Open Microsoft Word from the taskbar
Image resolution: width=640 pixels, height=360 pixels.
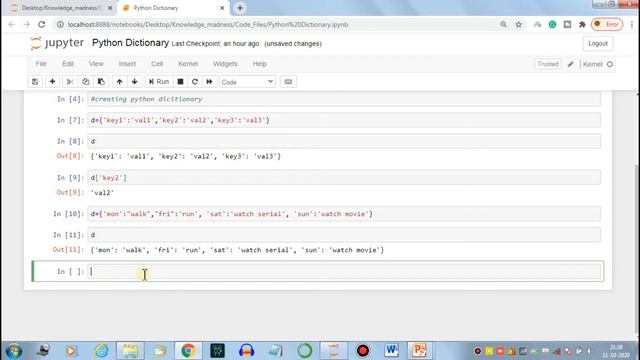pos(391,350)
